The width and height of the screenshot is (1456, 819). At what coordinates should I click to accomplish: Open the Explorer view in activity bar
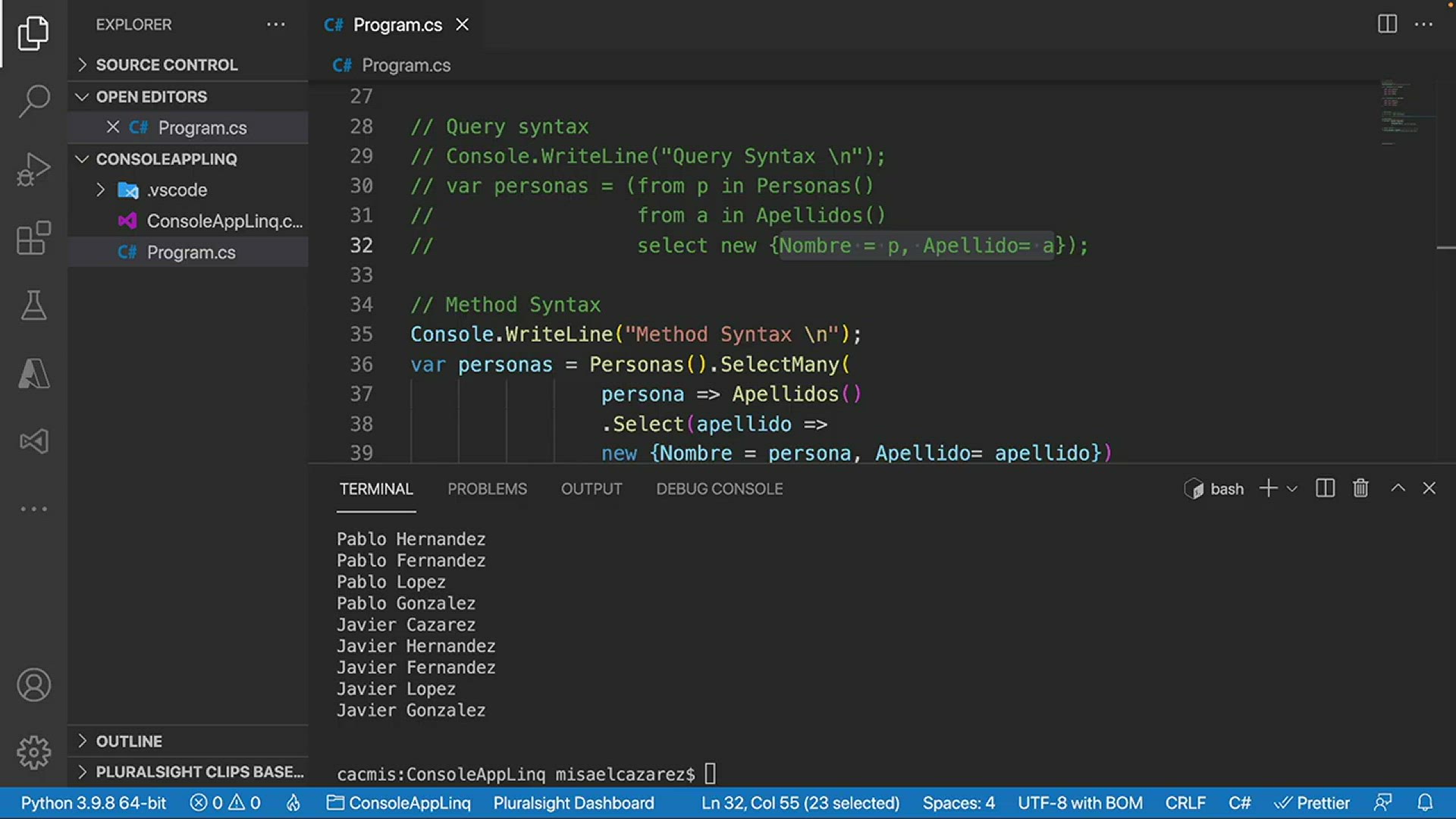[33, 33]
